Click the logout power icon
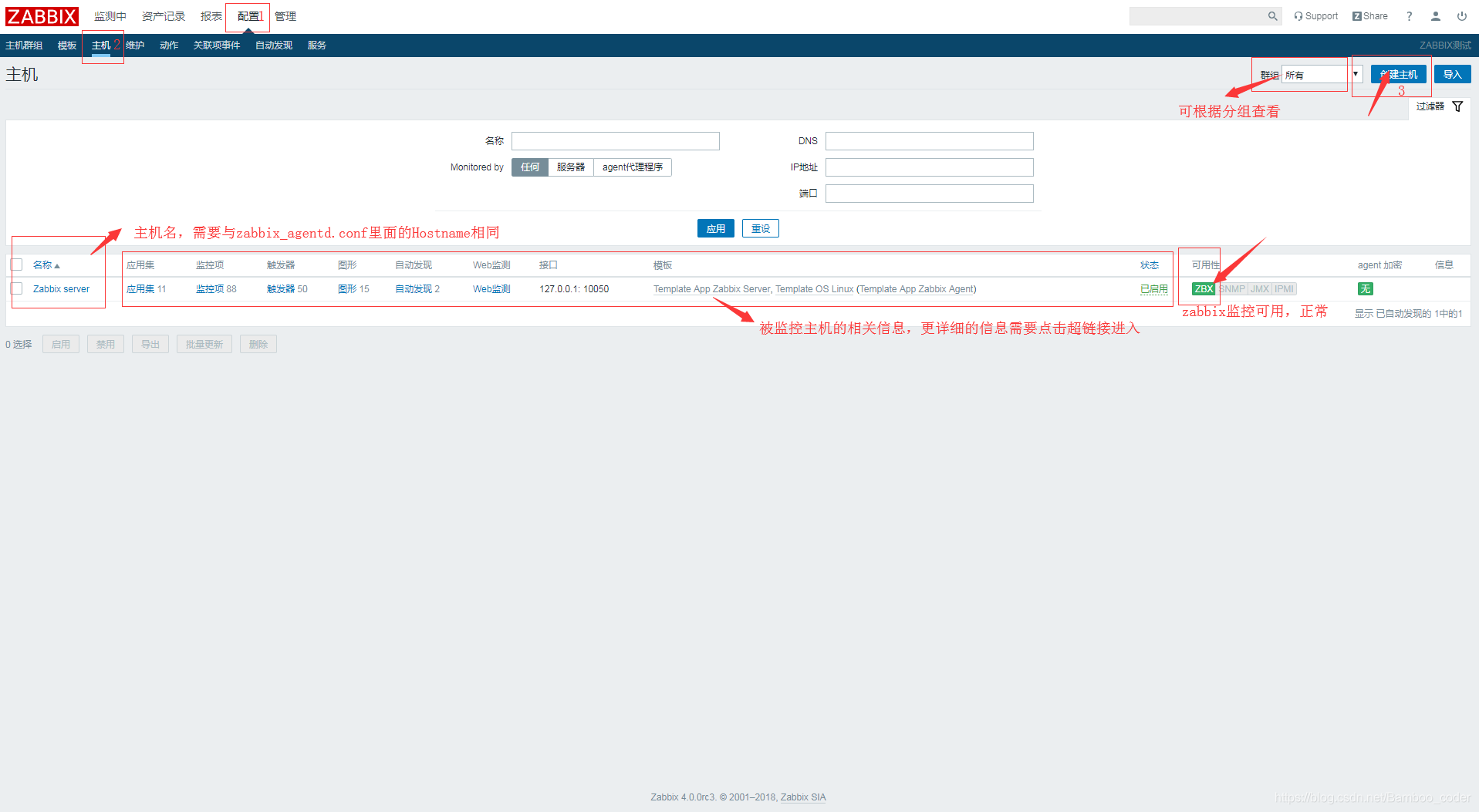Screen dimensions: 1479x812 (x=1462, y=16)
